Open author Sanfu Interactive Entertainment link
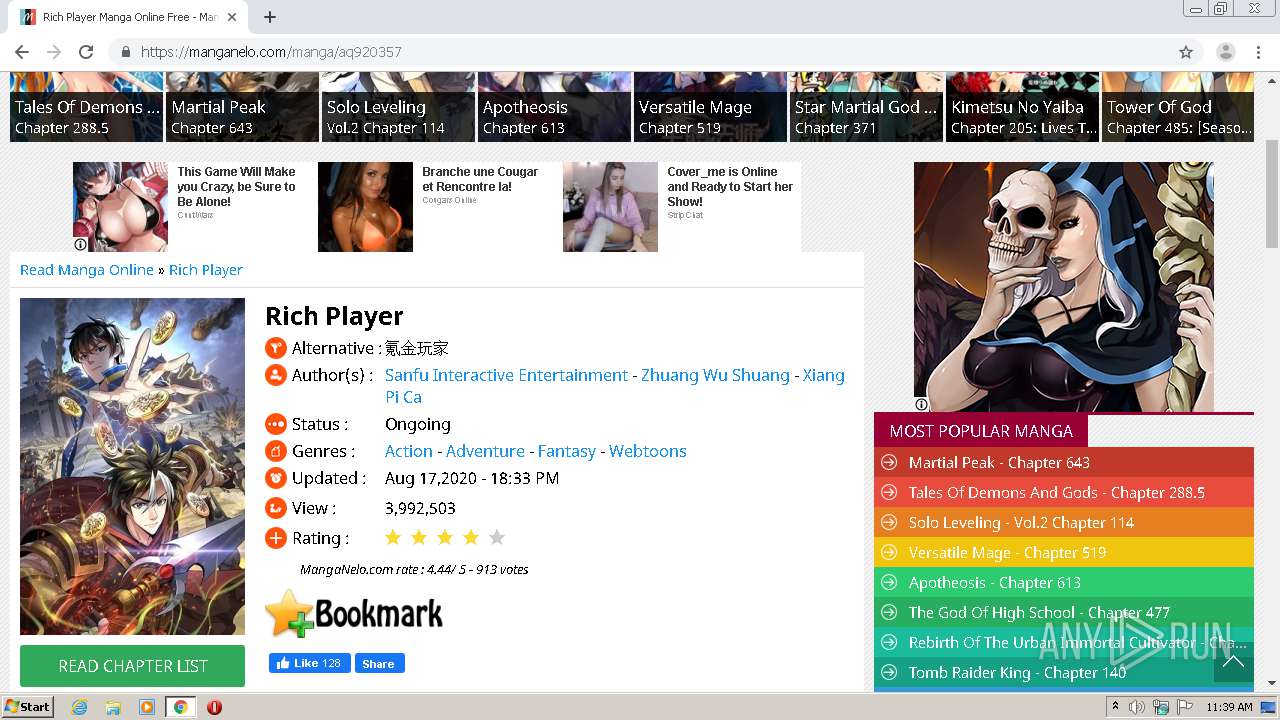The image size is (1280, 720). click(506, 375)
